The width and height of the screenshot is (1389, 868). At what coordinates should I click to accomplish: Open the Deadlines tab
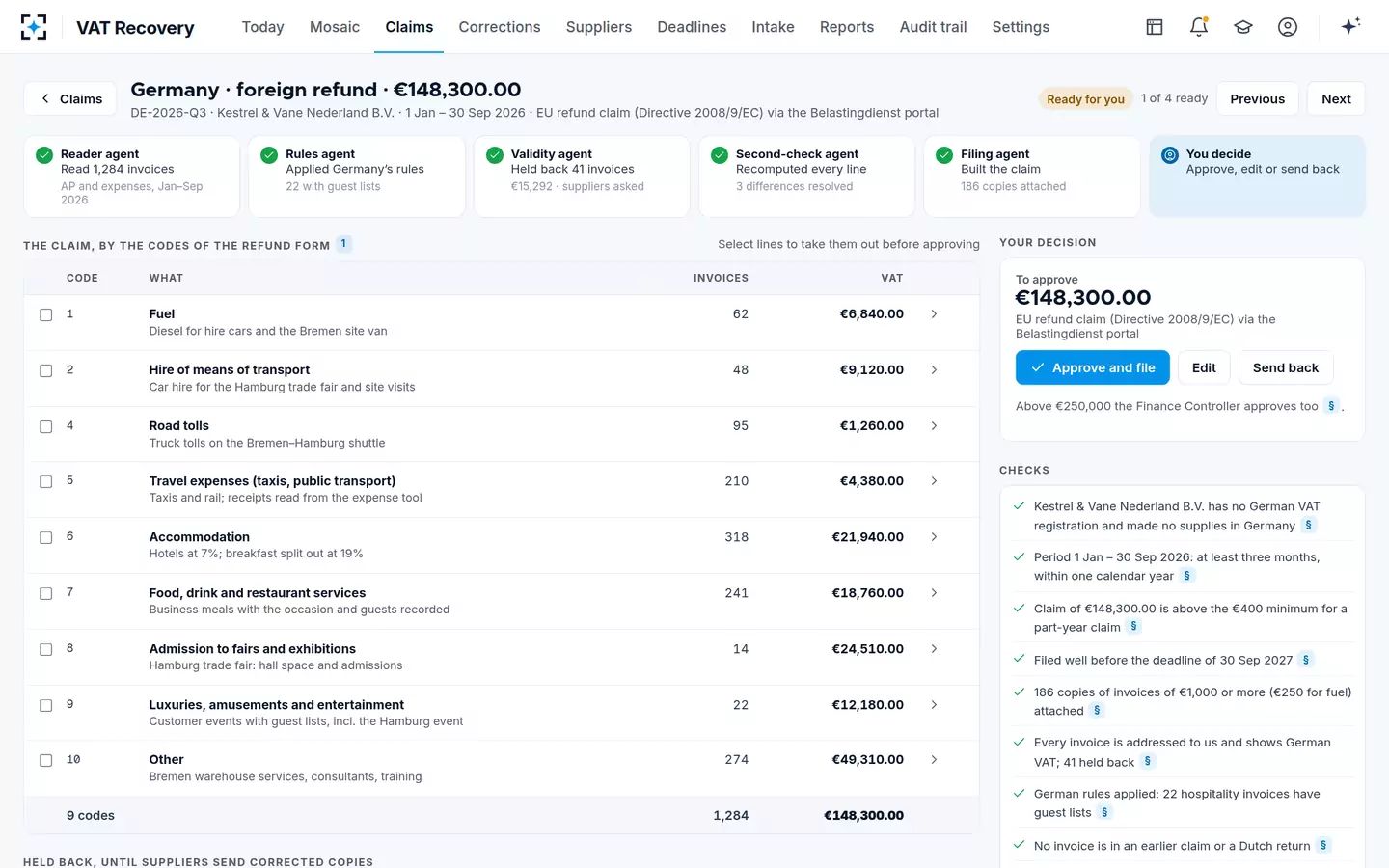(692, 27)
